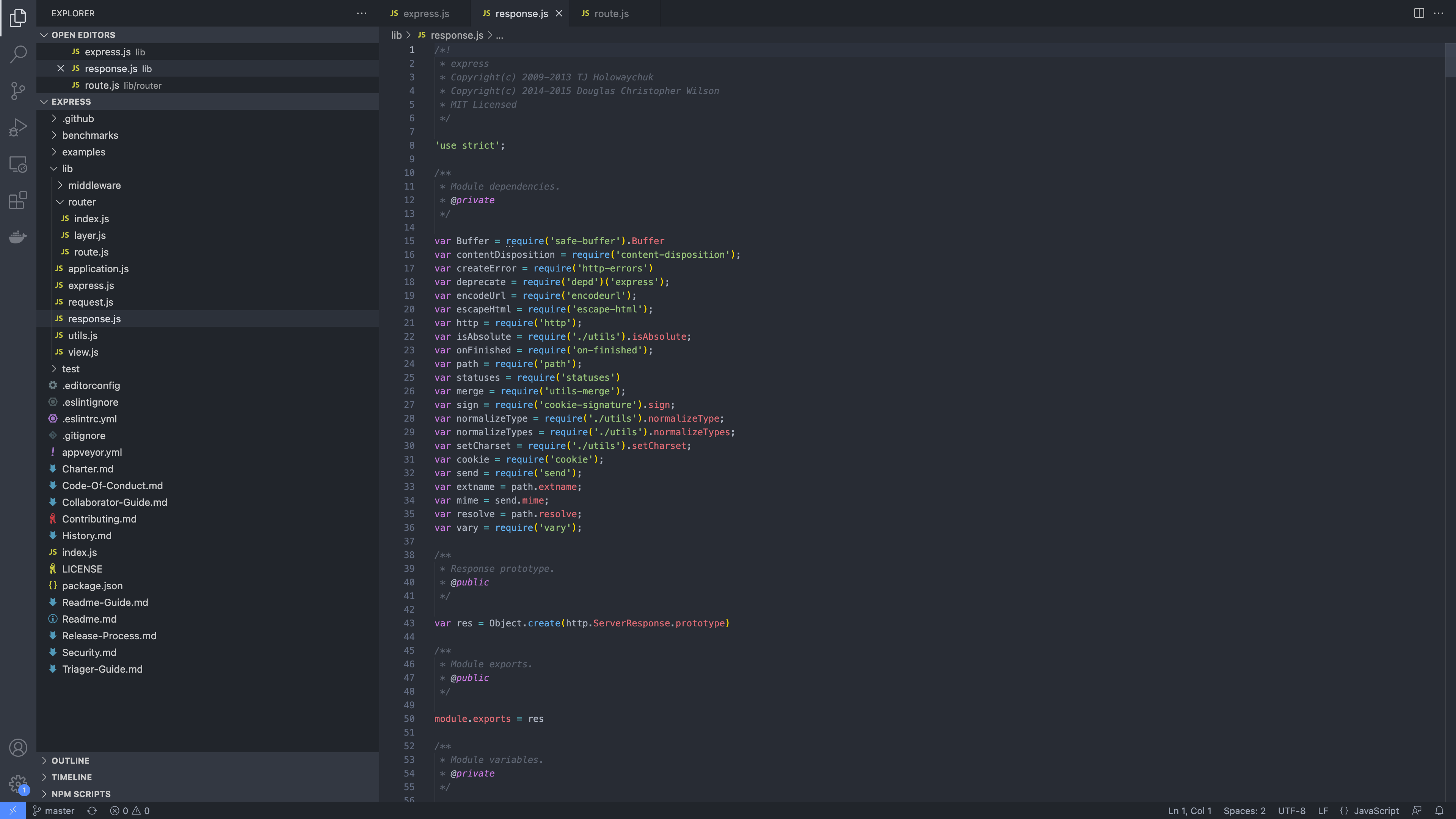
Task: Open the Search view icon
Action: 18,54
